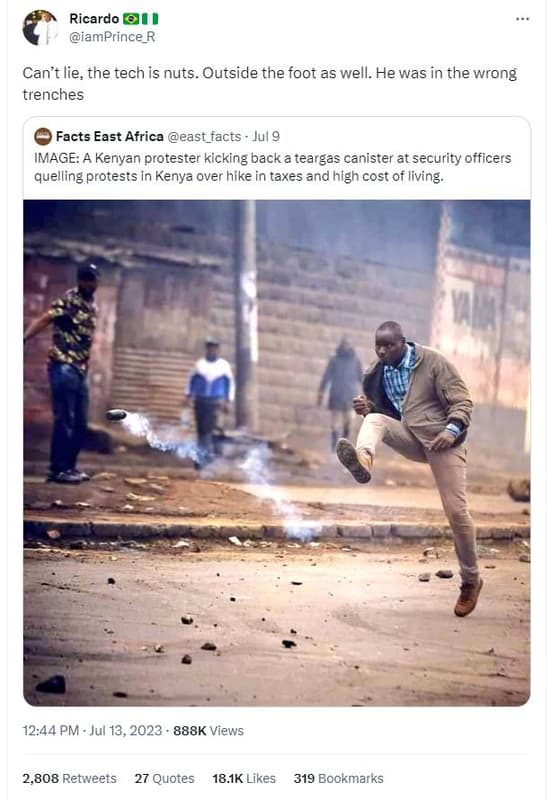The width and height of the screenshot is (559, 800).
Task: Visit the @east_facts handle
Action: (x=204, y=137)
